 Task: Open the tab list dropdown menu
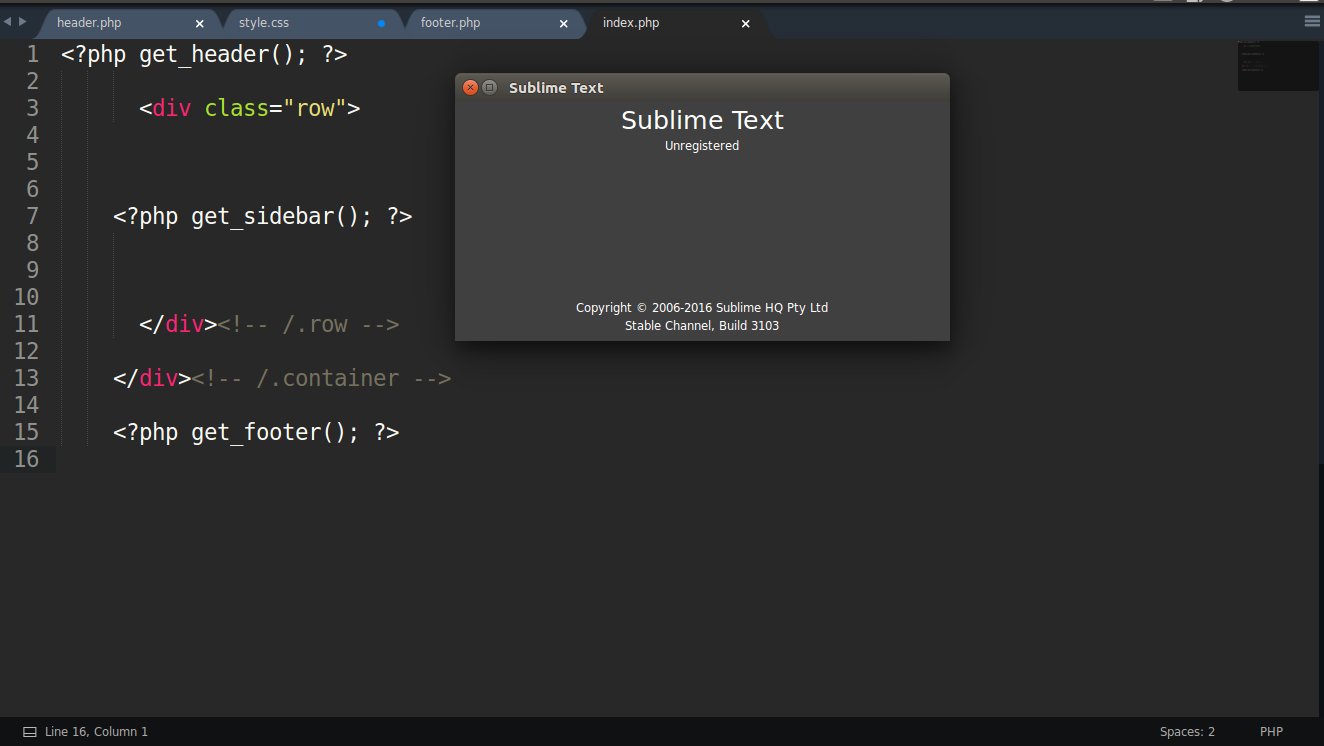coord(1312,21)
